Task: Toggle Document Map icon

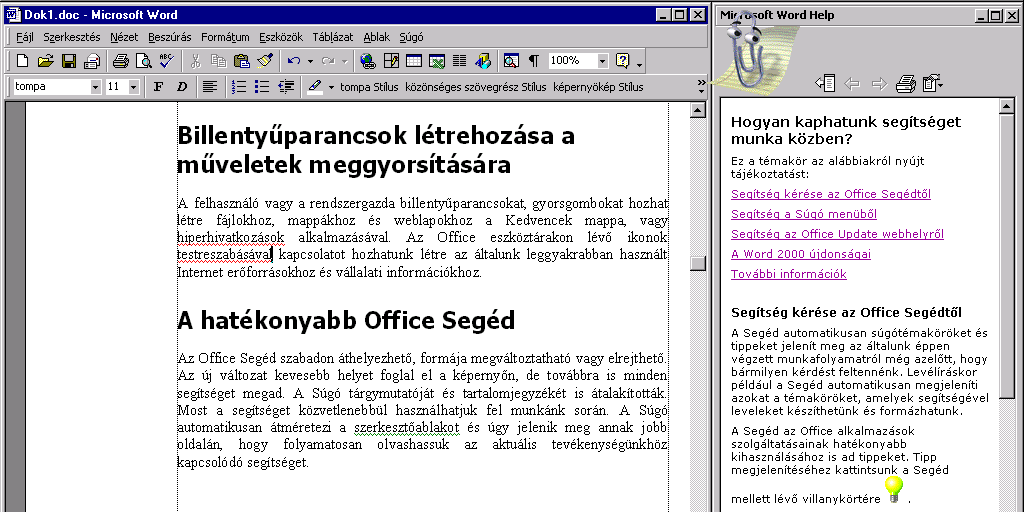Action: pyautogui.click(x=511, y=61)
